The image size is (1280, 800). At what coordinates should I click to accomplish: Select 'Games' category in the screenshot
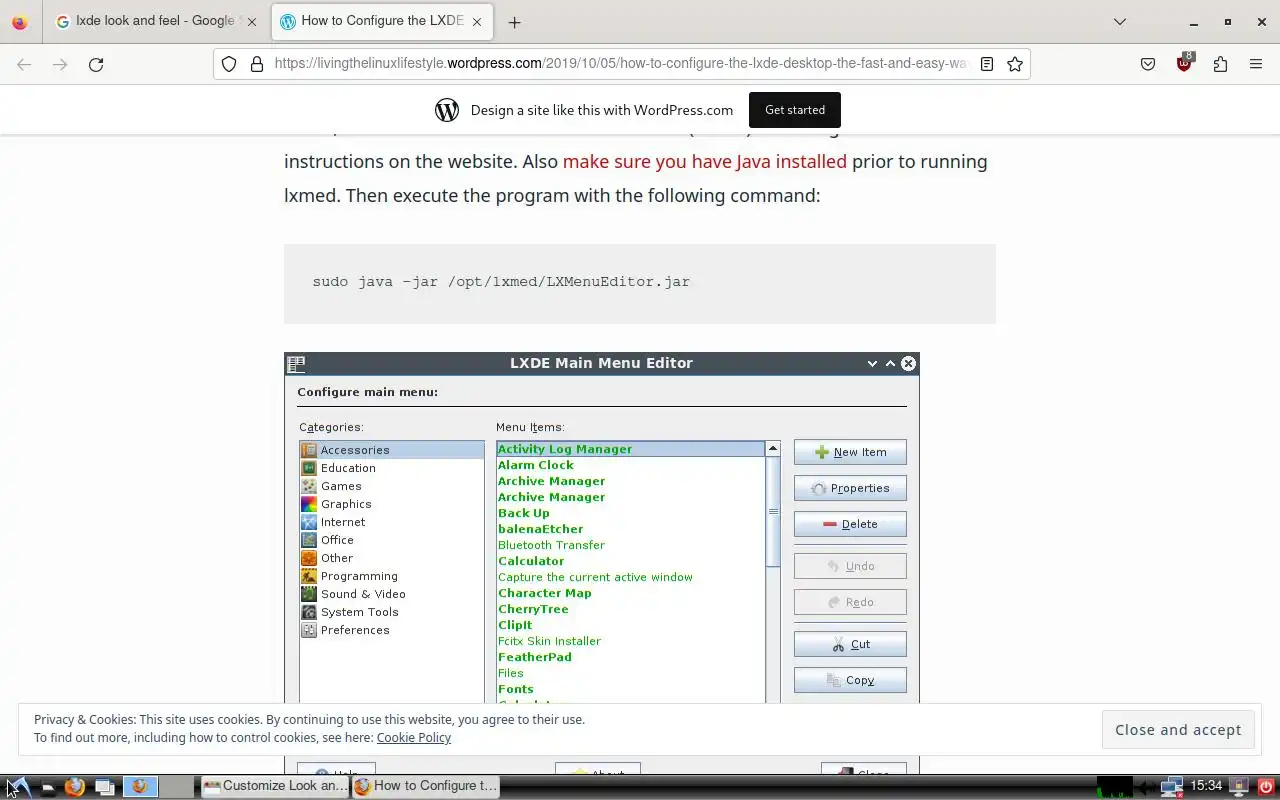tap(392, 486)
